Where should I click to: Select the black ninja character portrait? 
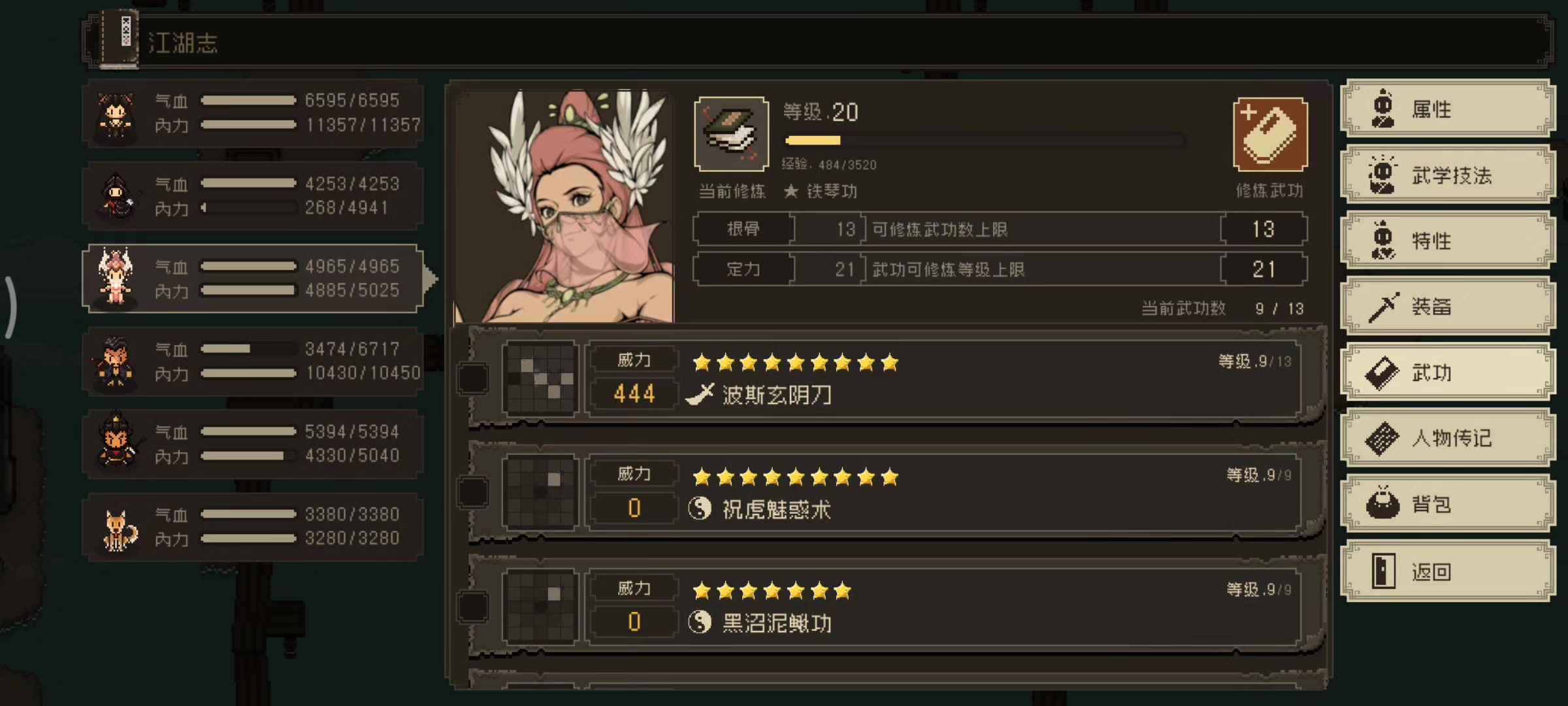pos(116,196)
